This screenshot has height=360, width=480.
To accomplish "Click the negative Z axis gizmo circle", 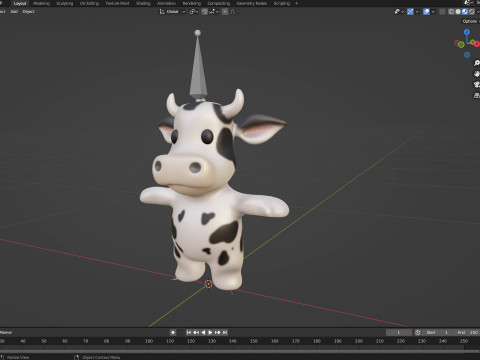I will 467,55.
